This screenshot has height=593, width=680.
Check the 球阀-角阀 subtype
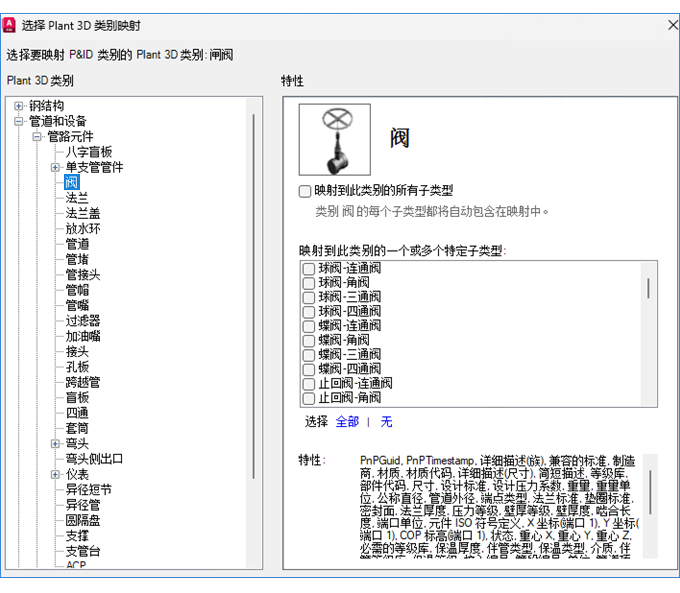pyautogui.click(x=308, y=283)
